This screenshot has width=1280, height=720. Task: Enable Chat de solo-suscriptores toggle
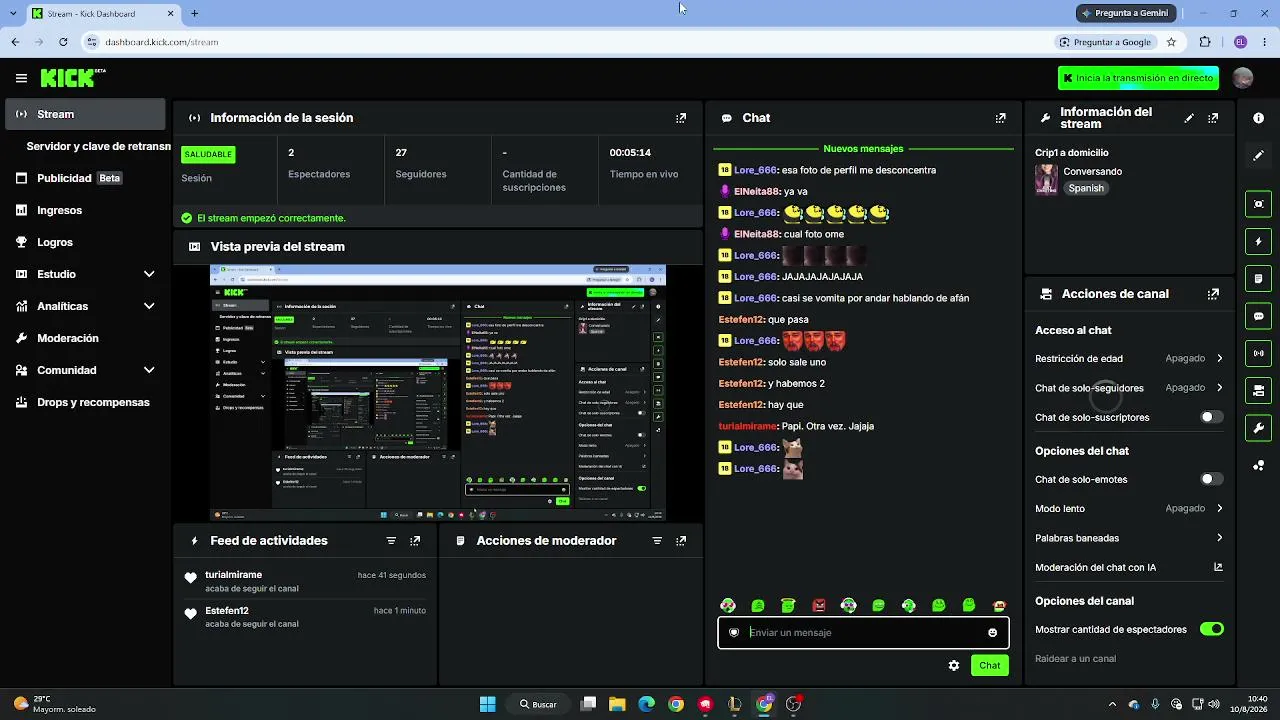(1211, 418)
